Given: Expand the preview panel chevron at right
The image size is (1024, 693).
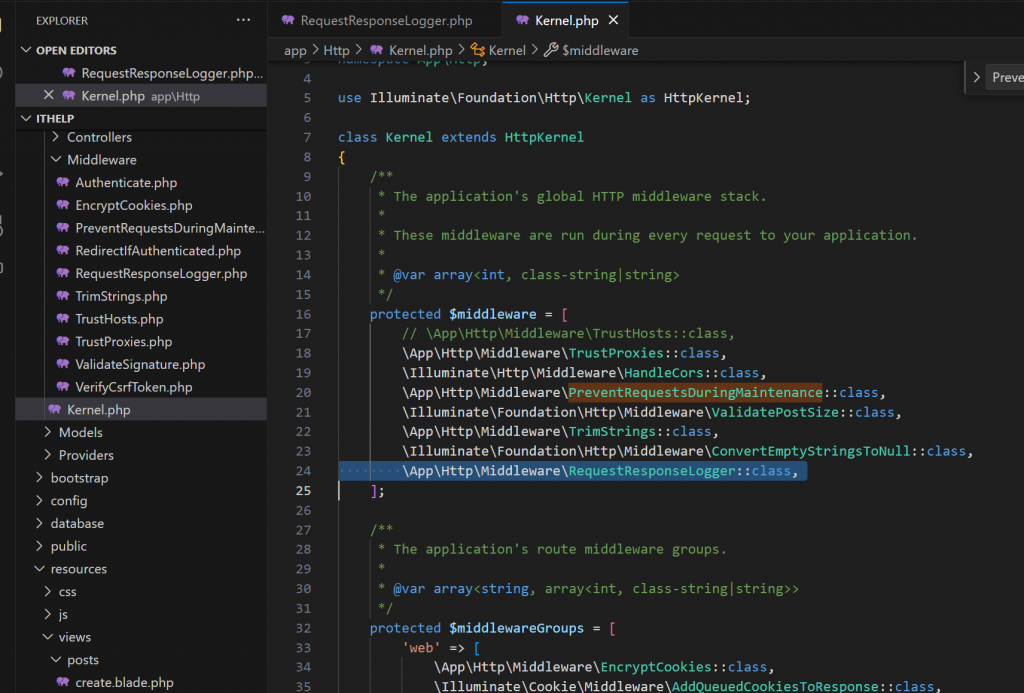Looking at the screenshot, I should coord(977,77).
